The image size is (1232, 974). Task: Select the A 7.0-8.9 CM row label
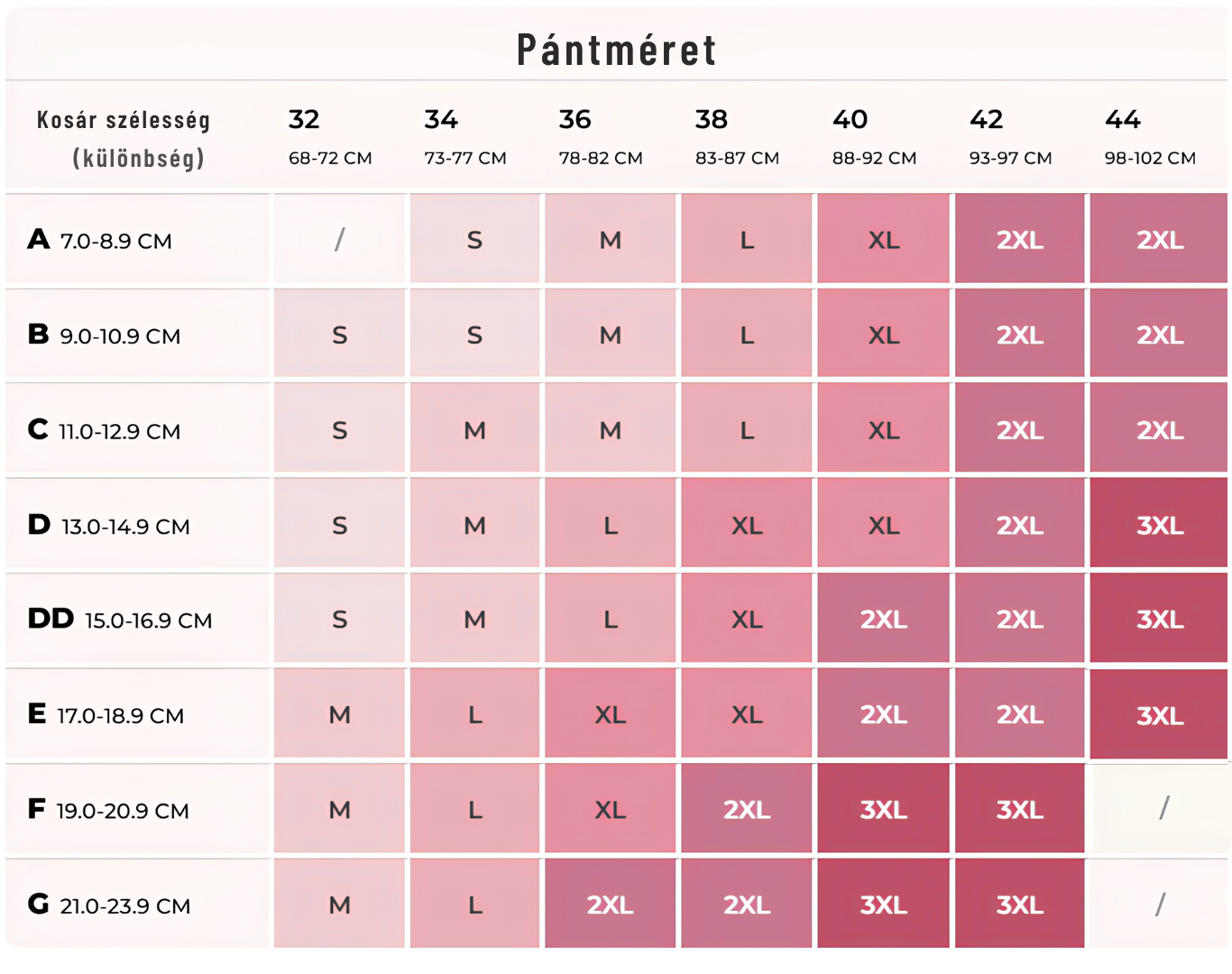(x=99, y=240)
